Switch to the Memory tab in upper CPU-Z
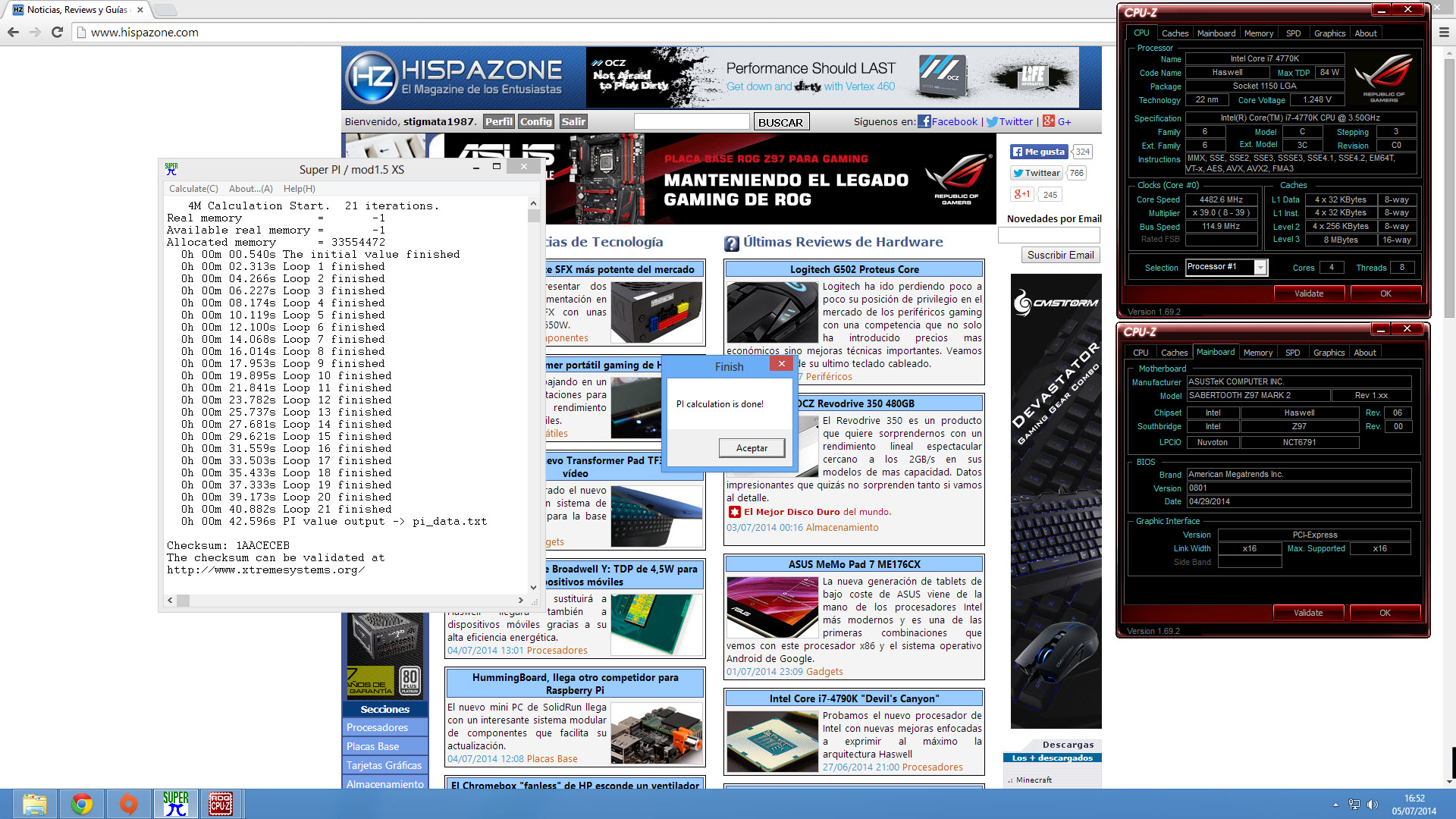 tap(1258, 33)
